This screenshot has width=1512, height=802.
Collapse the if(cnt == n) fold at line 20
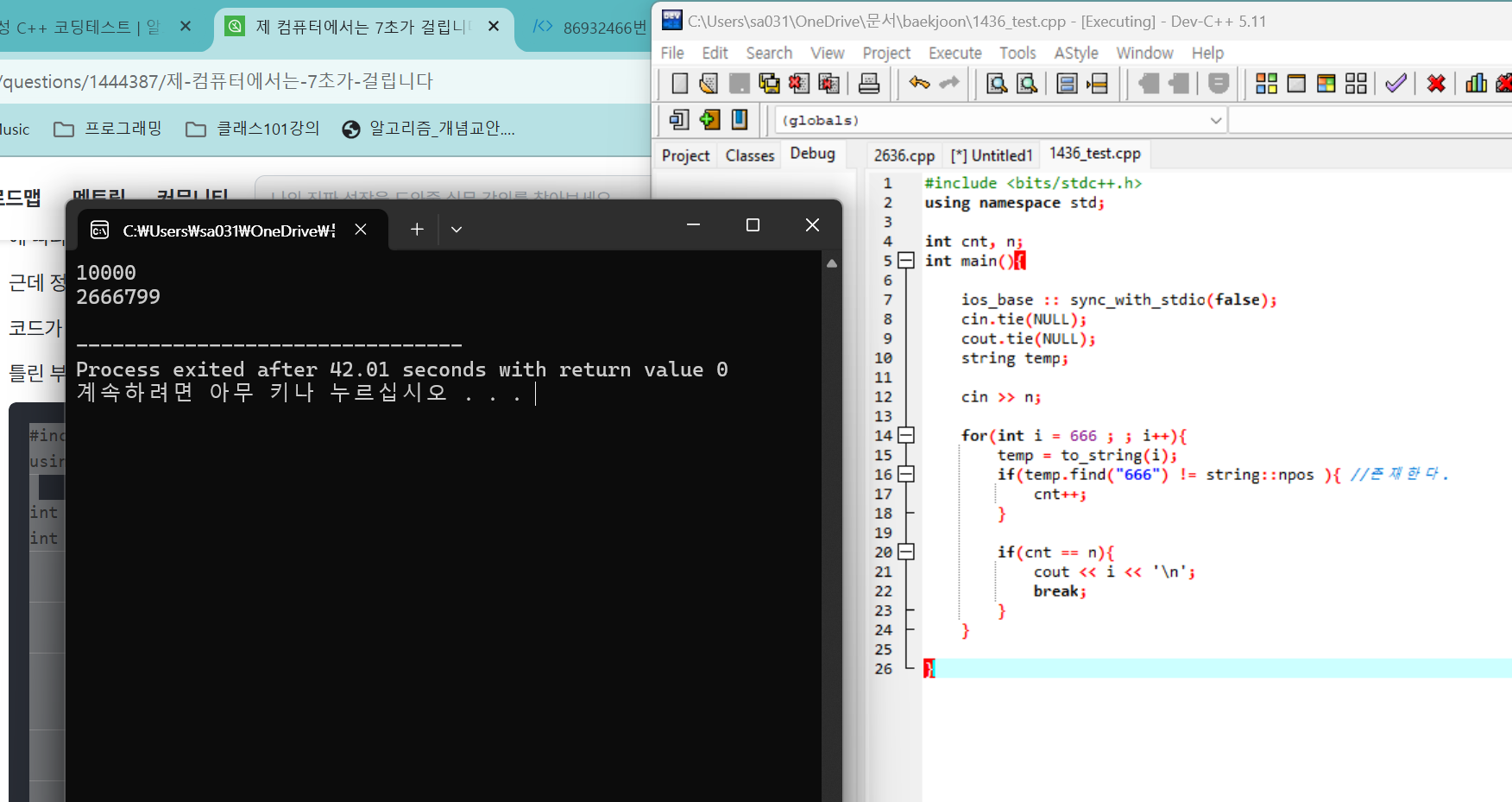point(905,552)
